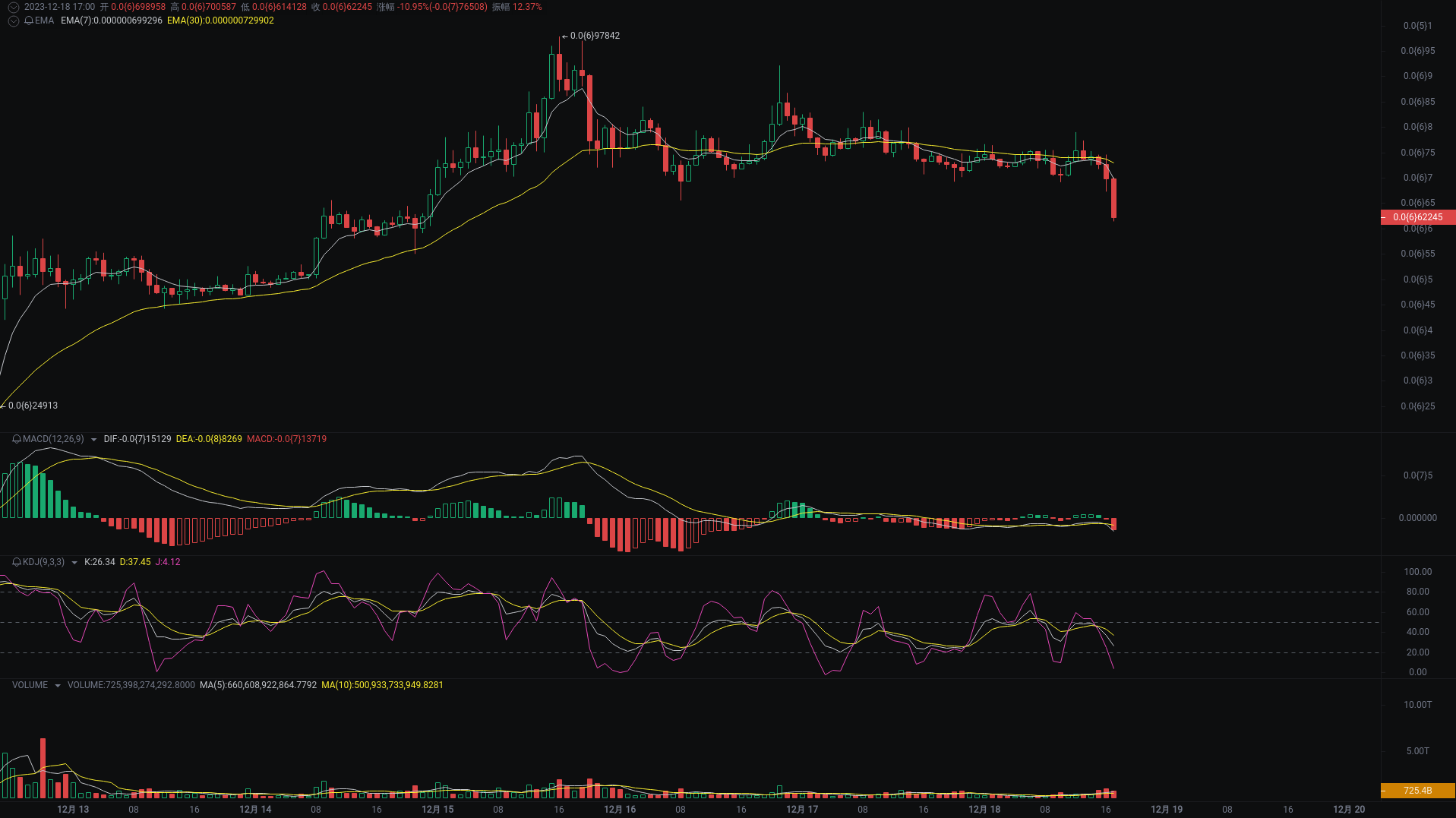Click the 12月 13 date on time axis
The height and width of the screenshot is (818, 1456).
click(x=73, y=810)
